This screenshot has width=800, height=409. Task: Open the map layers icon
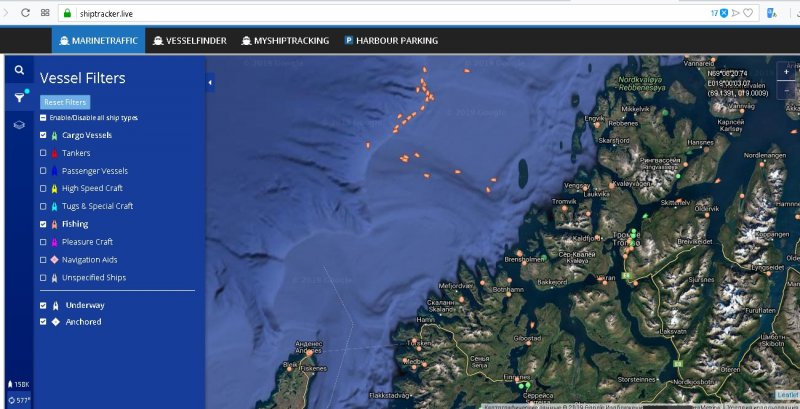click(x=19, y=125)
